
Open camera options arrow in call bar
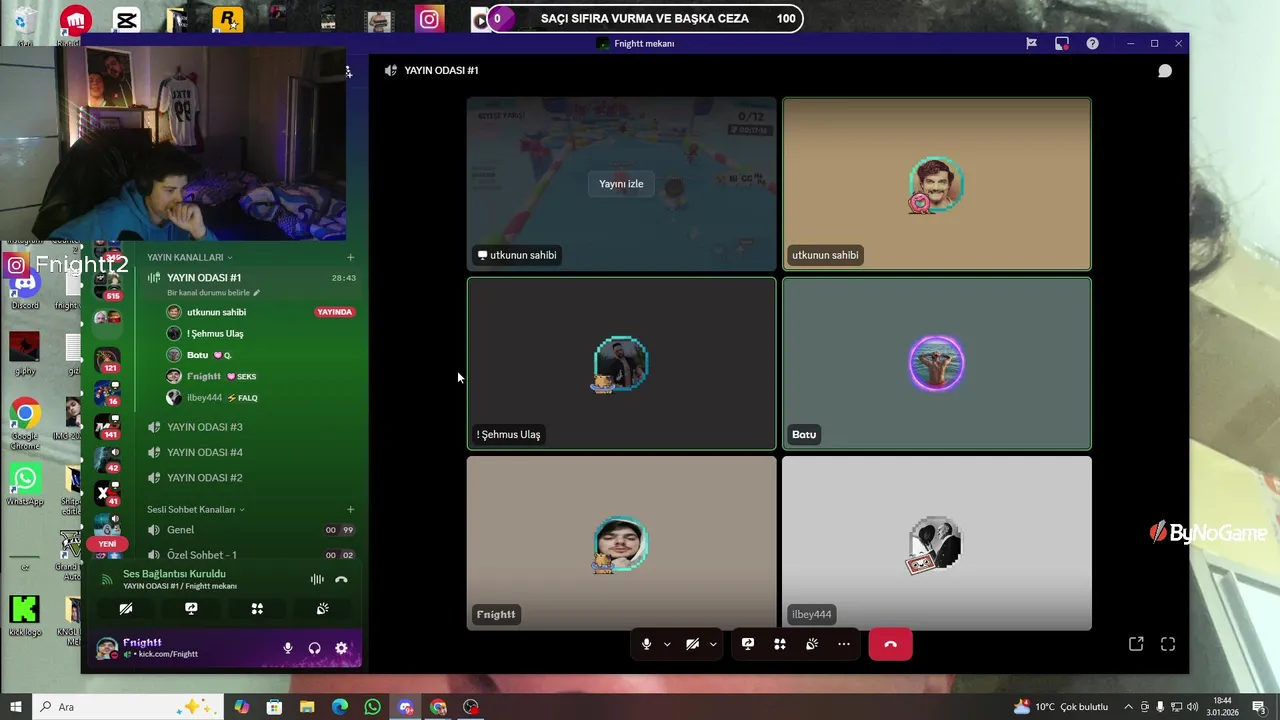713,644
